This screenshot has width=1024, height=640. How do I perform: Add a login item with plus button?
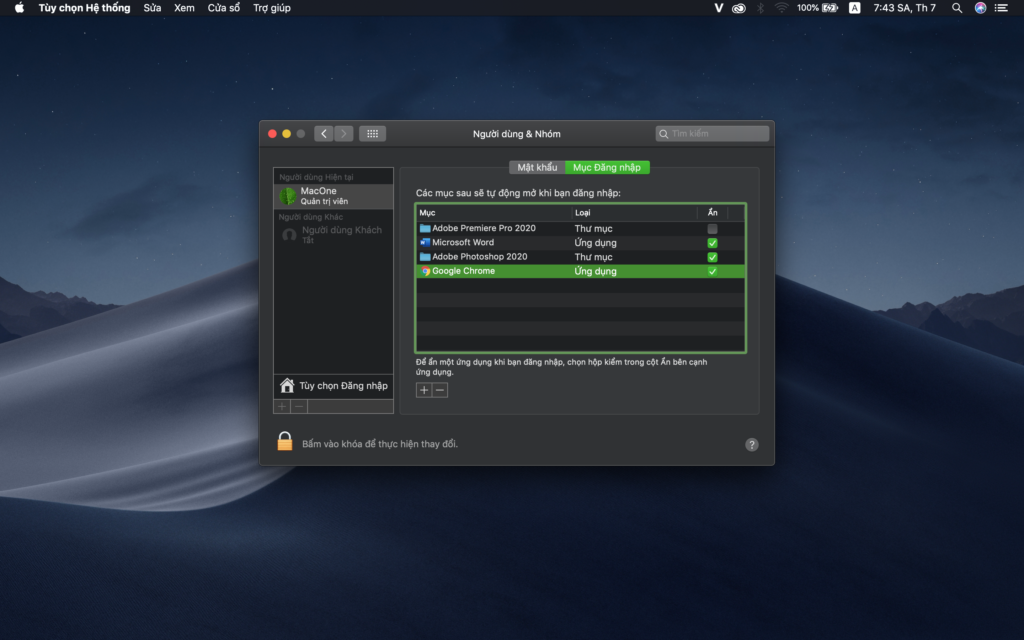(x=424, y=391)
